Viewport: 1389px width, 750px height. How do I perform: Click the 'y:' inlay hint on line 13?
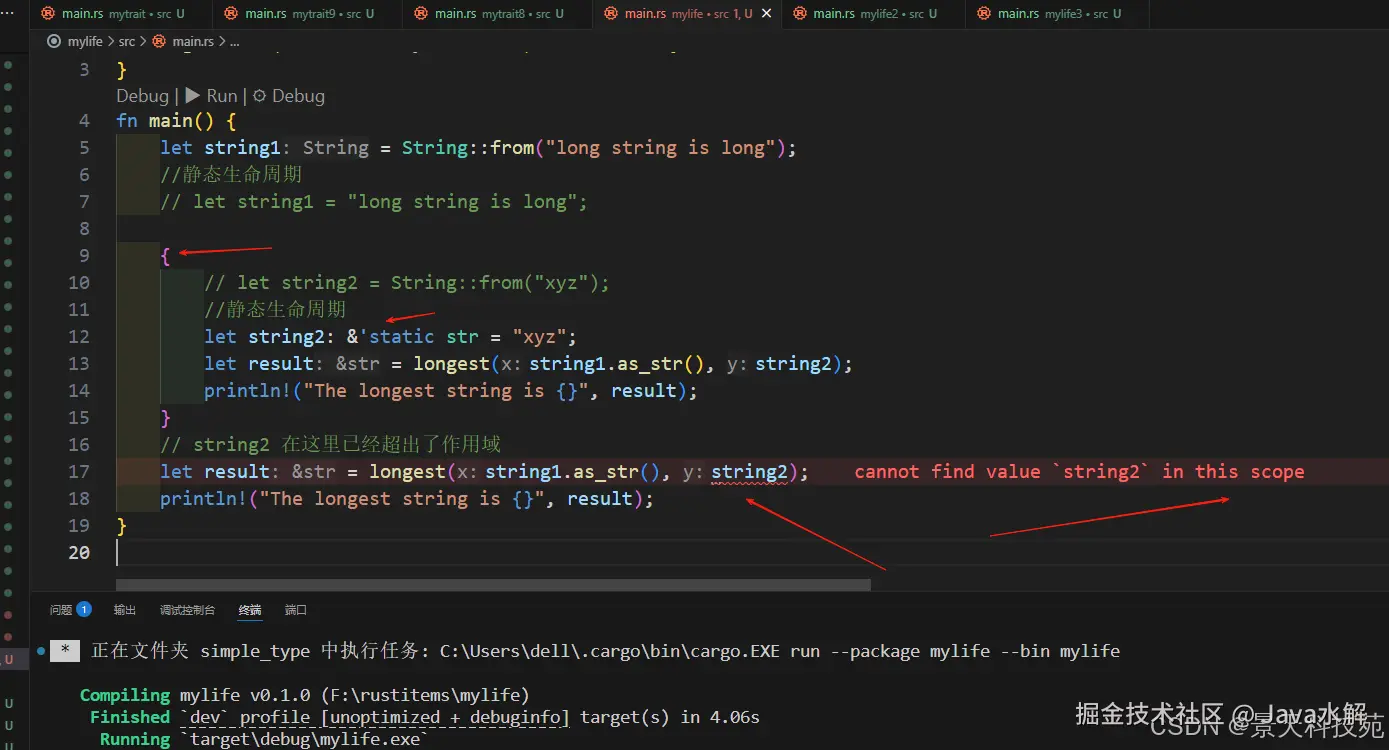pos(738,364)
